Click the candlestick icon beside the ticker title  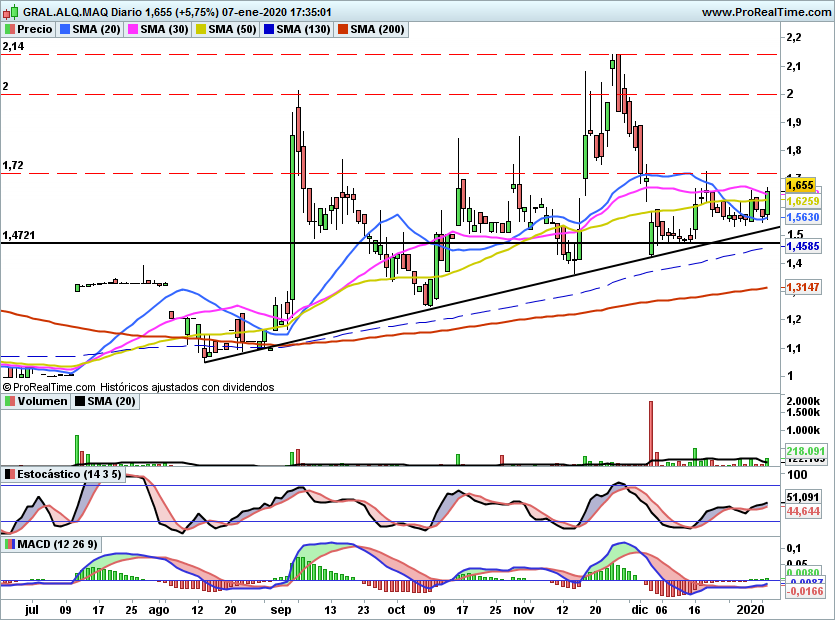point(10,13)
